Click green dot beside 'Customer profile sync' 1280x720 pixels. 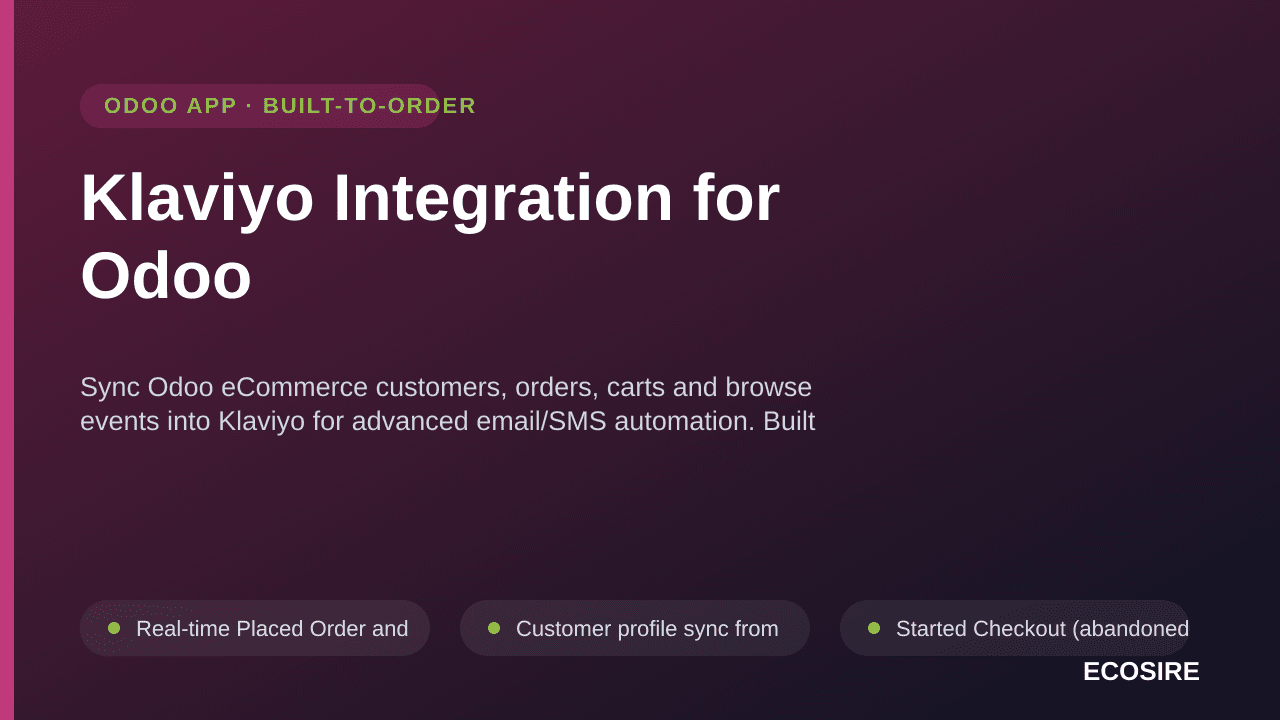coord(494,628)
